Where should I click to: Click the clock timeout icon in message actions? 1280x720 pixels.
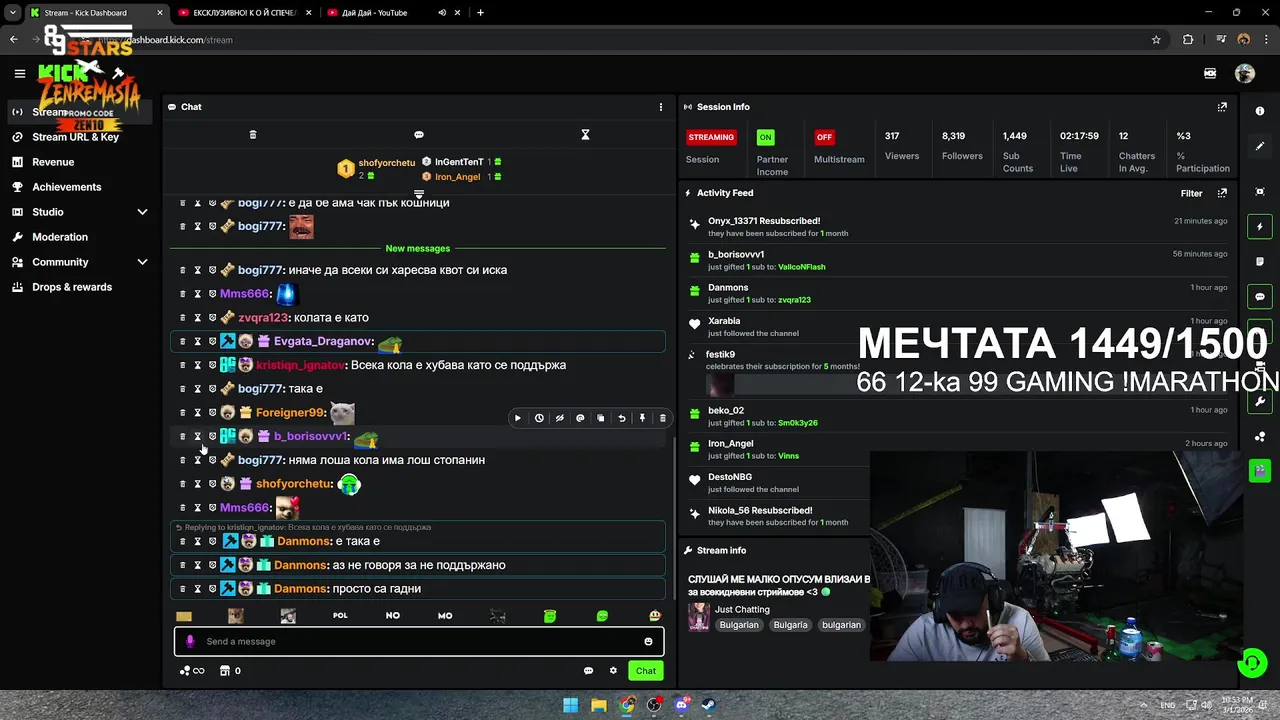pyautogui.click(x=539, y=418)
